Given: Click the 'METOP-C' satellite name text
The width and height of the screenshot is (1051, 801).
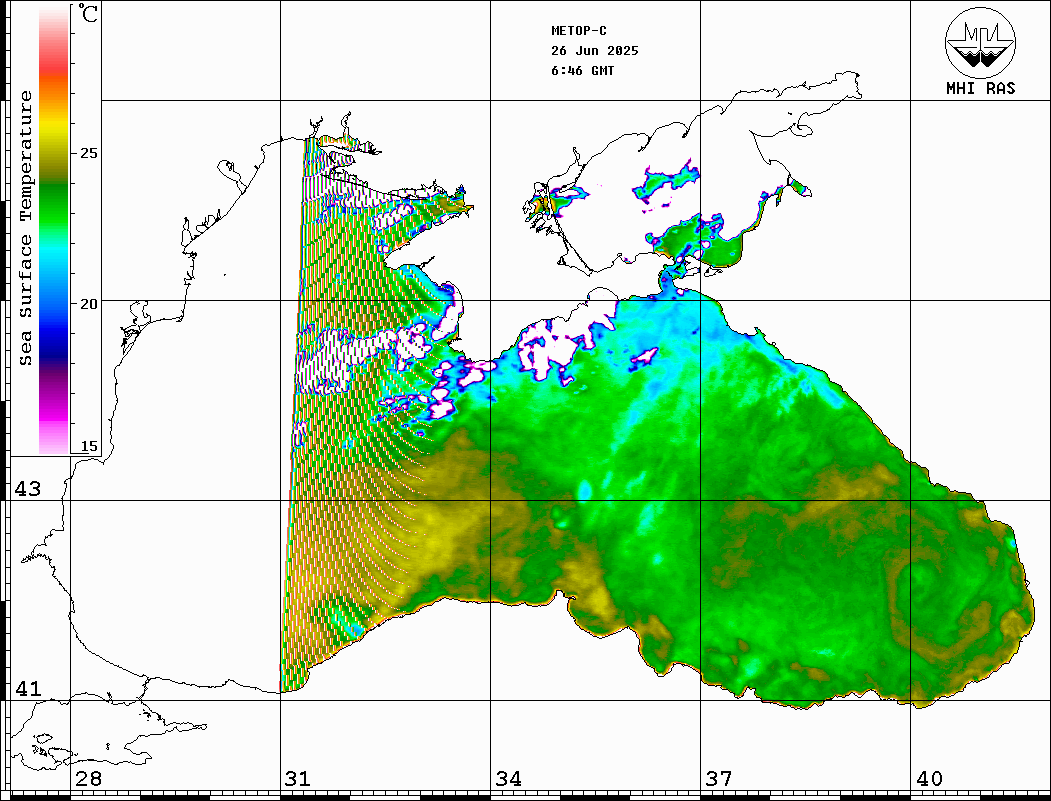Looking at the screenshot, I should 578,31.
